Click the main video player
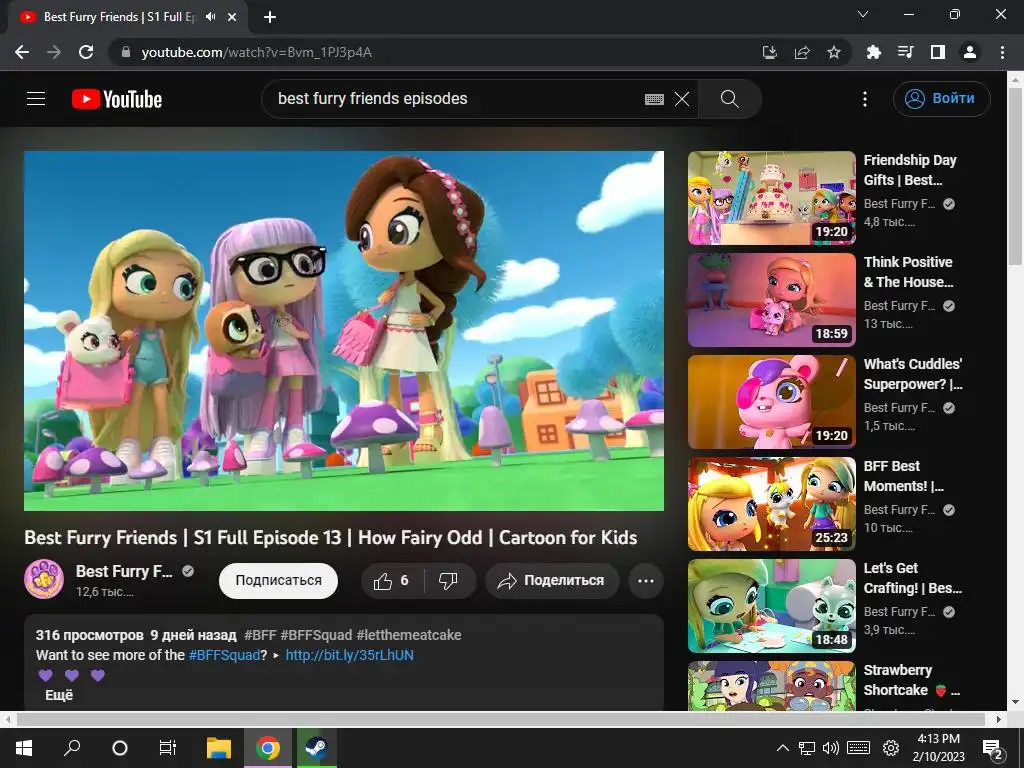The image size is (1024, 768). [344, 330]
